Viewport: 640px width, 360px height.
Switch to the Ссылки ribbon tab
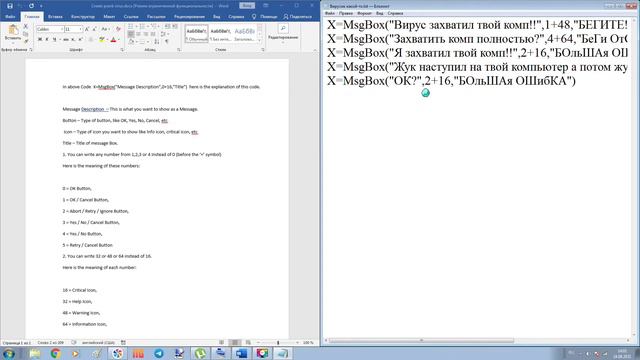pyautogui.click(x=131, y=17)
